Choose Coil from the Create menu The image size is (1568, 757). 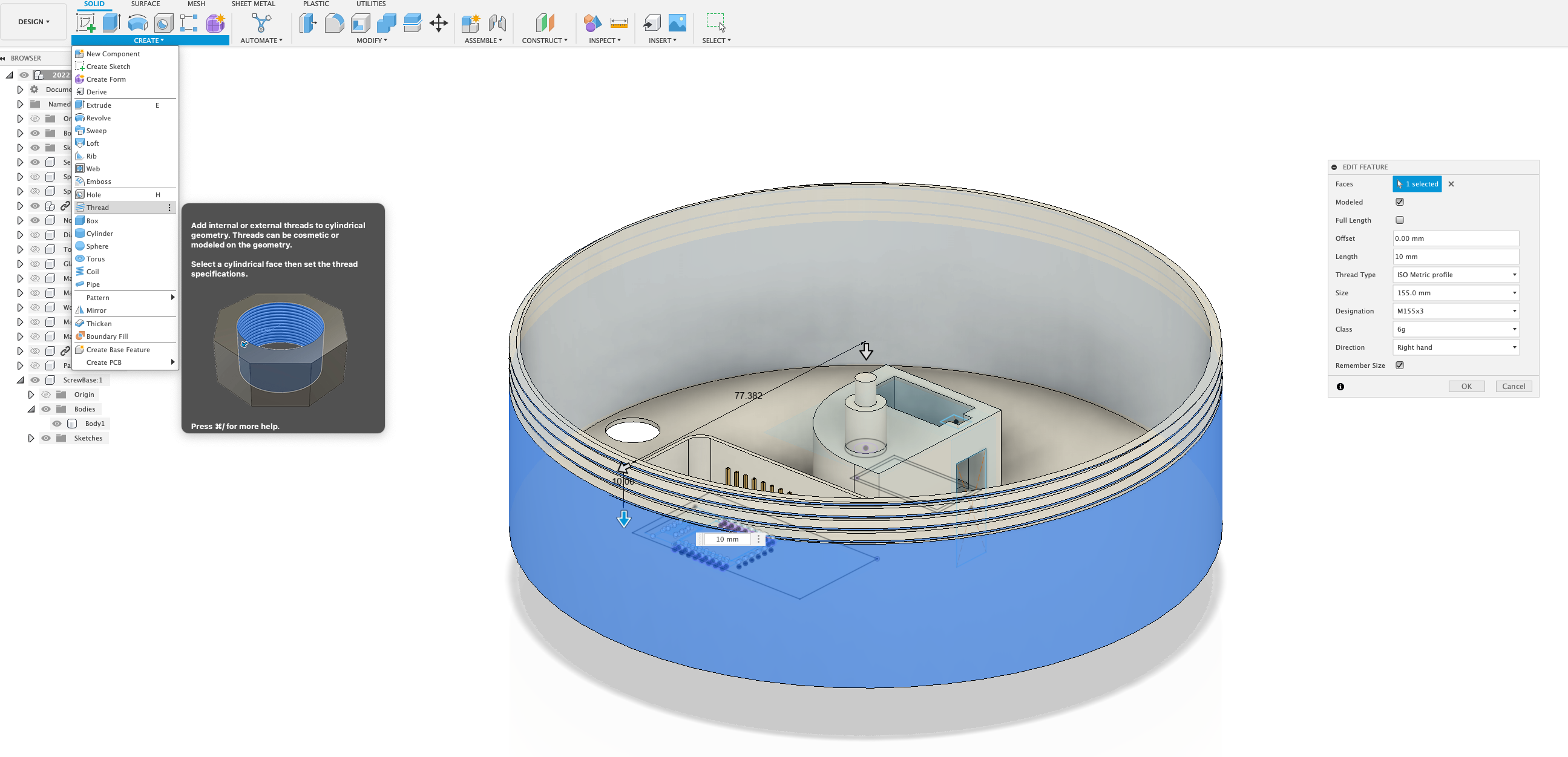[125, 272]
